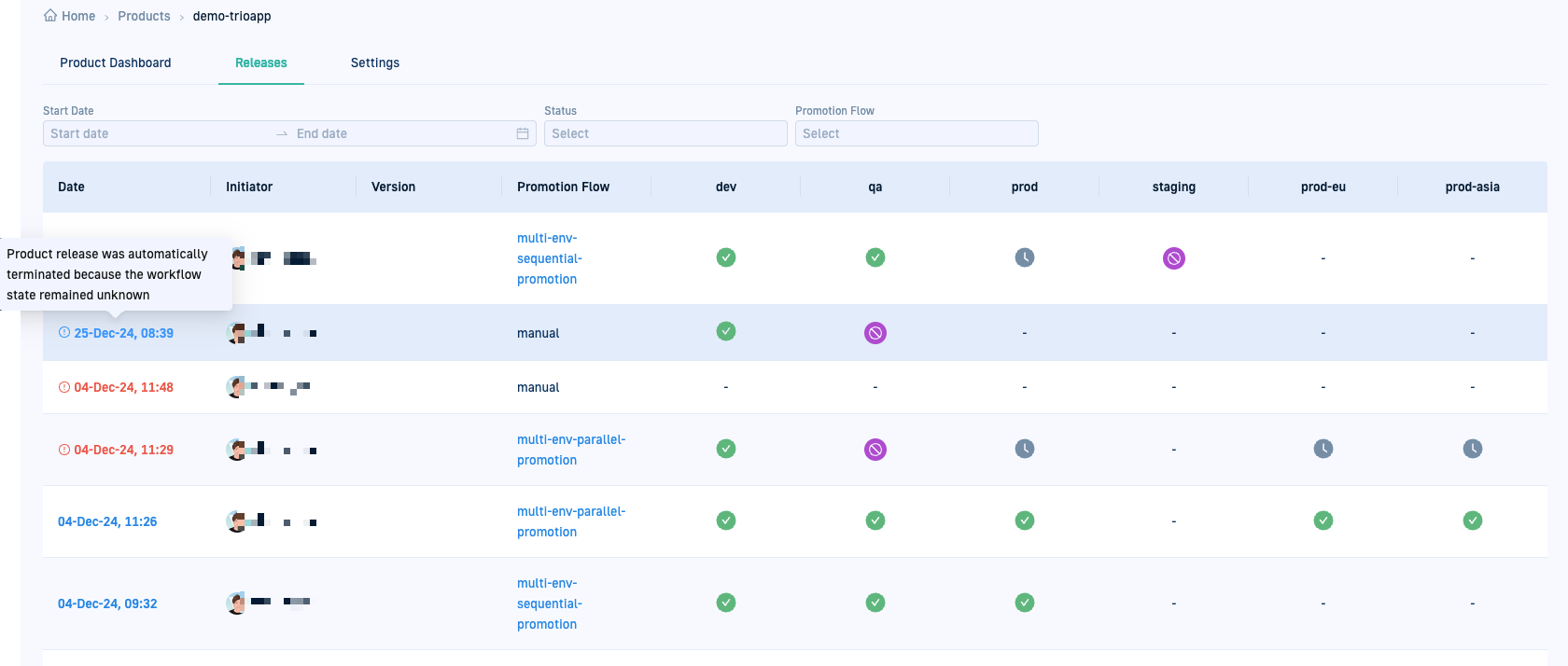Open the Status select dropdown
This screenshot has width=1568, height=666.
(x=665, y=133)
